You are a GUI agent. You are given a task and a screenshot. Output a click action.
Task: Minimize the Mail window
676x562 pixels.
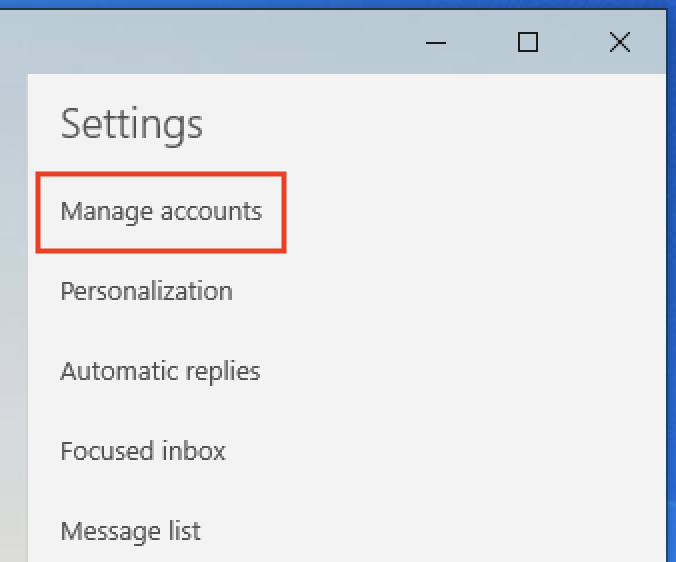click(435, 42)
